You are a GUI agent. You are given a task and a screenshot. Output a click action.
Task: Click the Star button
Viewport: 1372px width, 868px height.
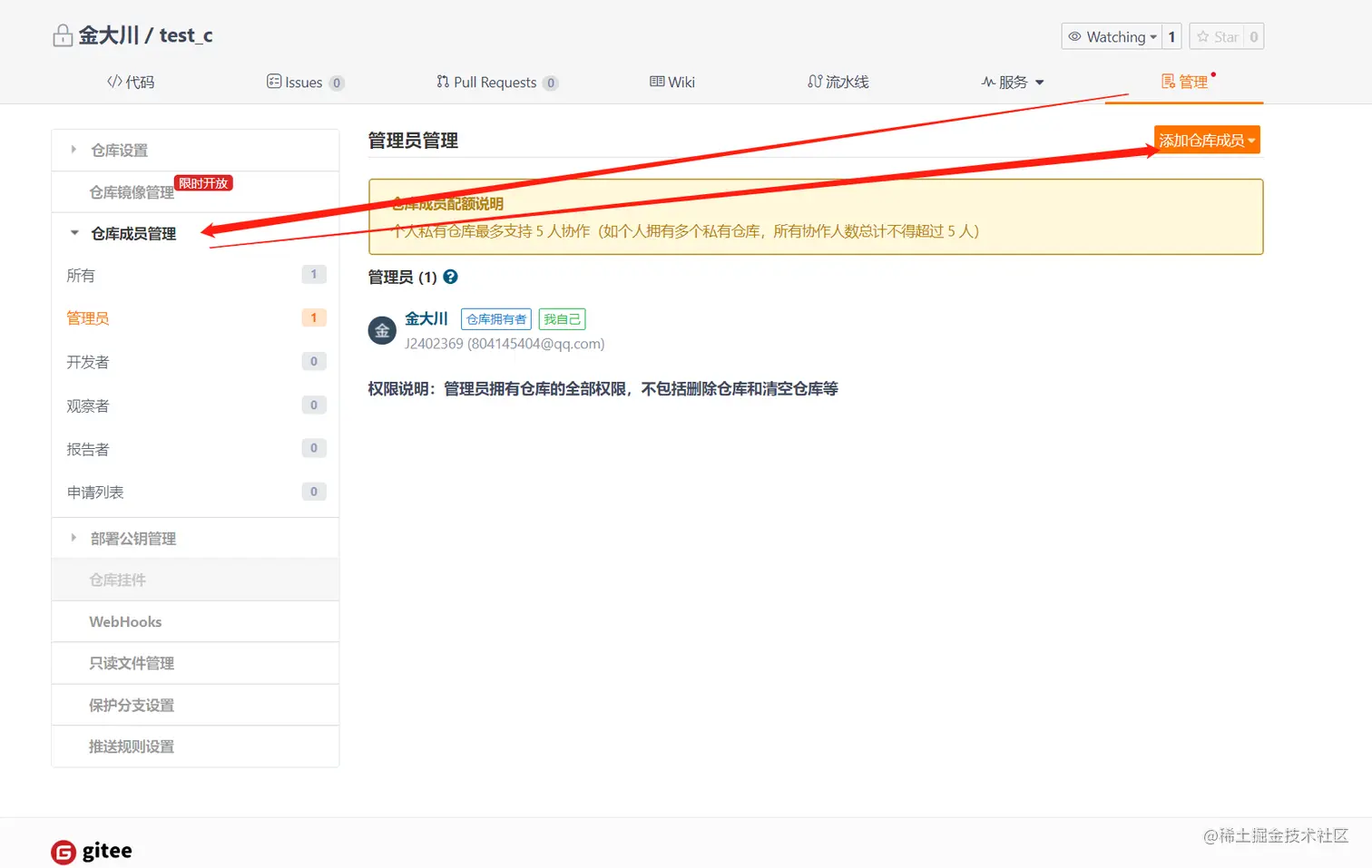point(1217,36)
